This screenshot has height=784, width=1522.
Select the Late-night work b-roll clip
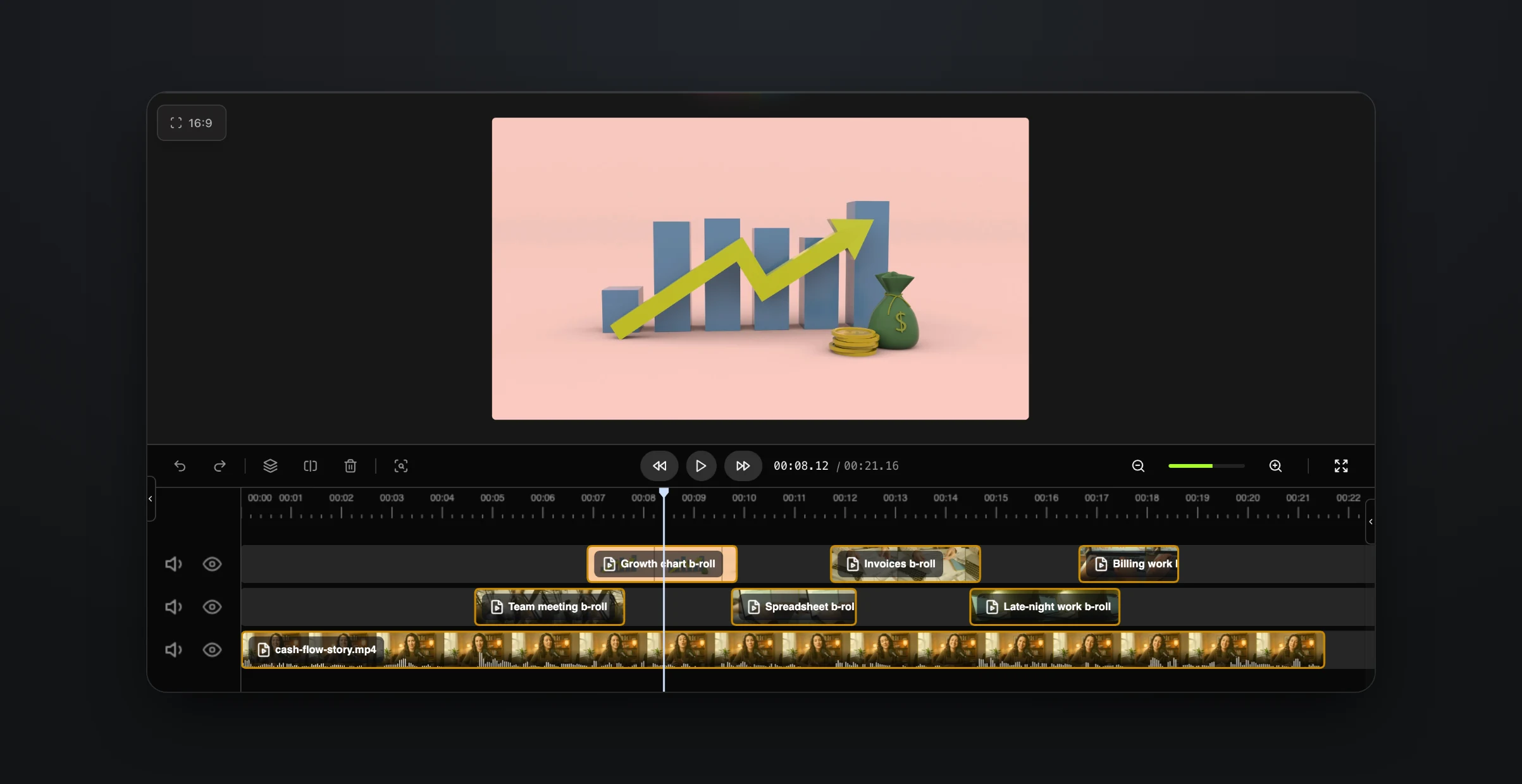(x=1044, y=607)
